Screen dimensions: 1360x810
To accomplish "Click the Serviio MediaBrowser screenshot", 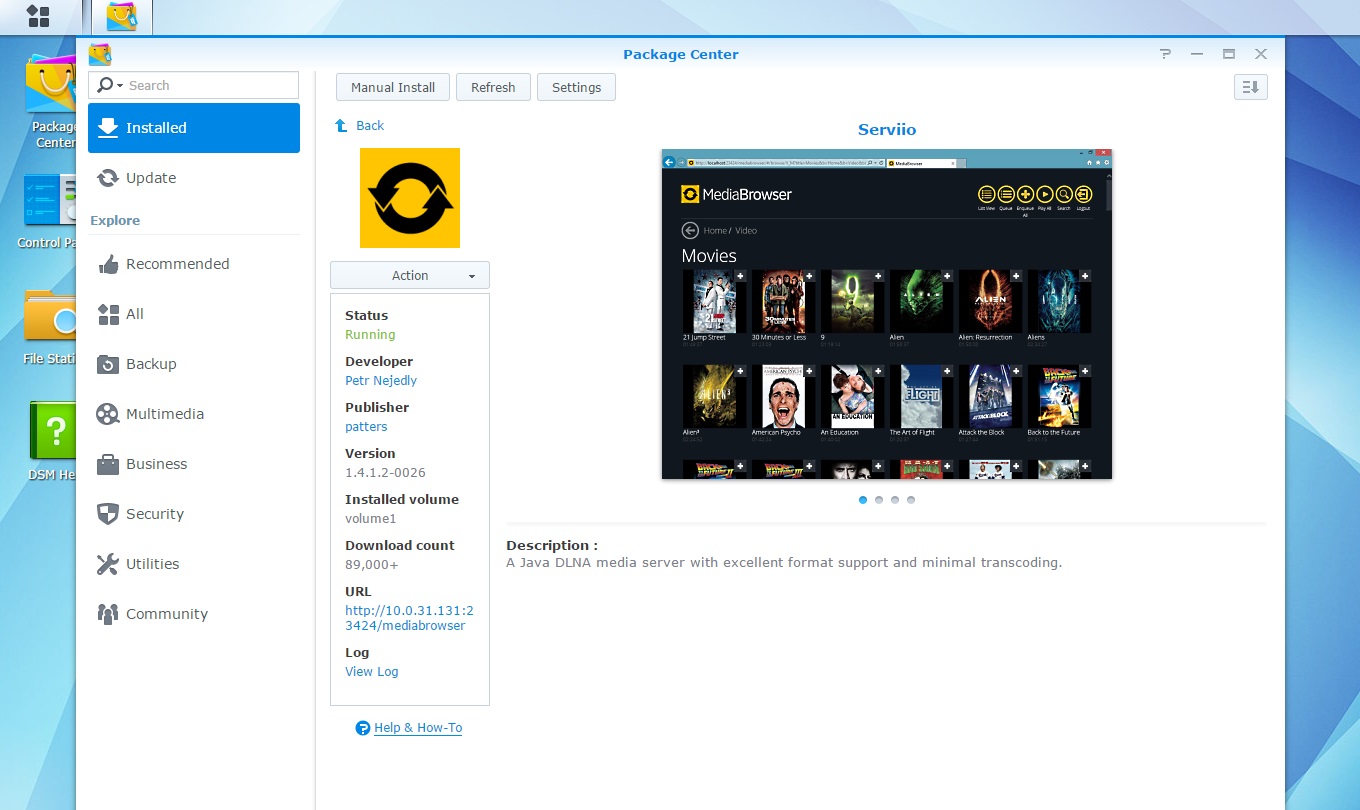I will pyautogui.click(x=887, y=314).
